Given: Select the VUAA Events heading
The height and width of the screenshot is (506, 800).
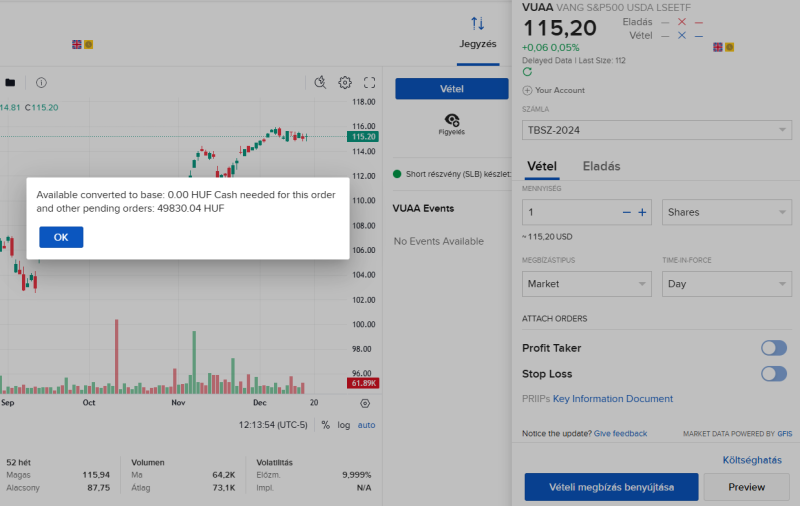Looking at the screenshot, I should click(x=423, y=208).
